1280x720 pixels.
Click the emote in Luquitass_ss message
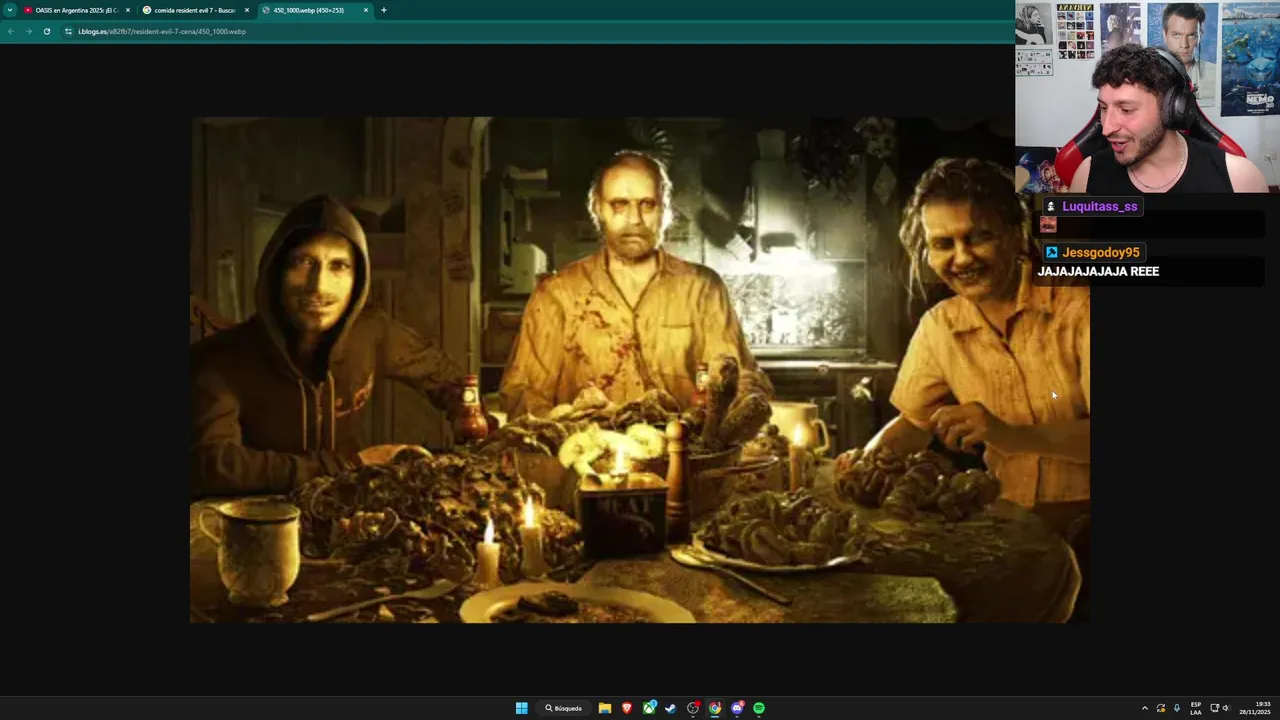coord(1048,225)
